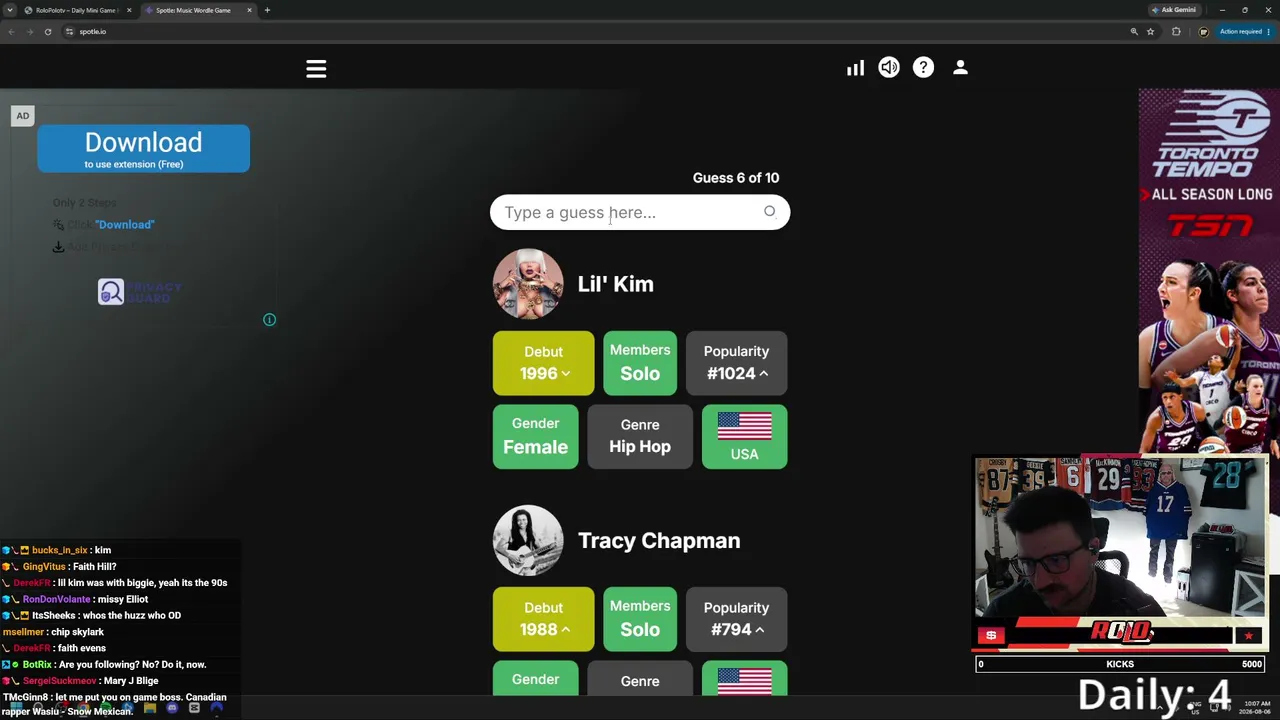Click the "Guess 6 of 10" counter text
1280x720 pixels.
[x=736, y=178]
